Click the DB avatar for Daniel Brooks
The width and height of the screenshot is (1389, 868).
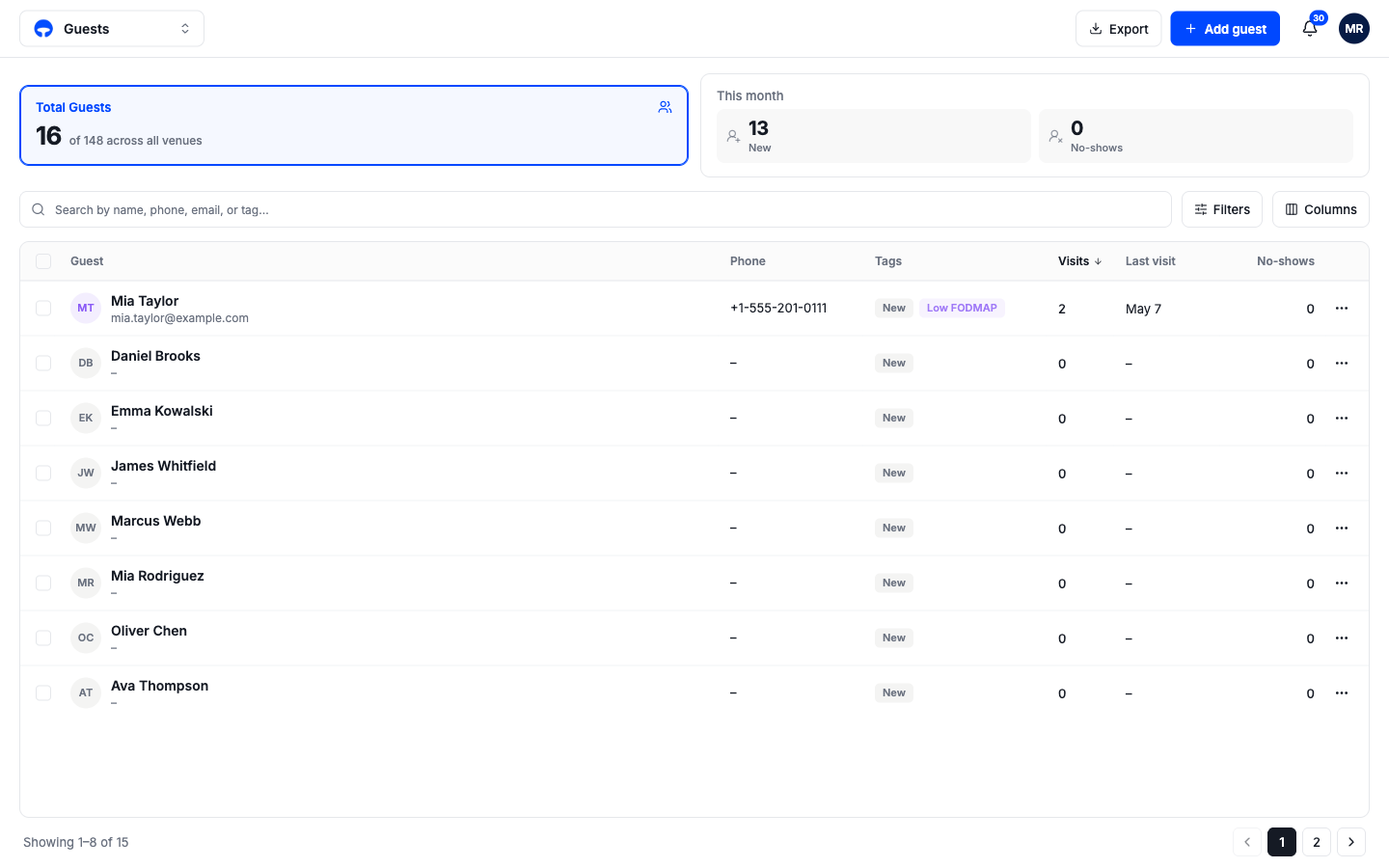tap(86, 364)
